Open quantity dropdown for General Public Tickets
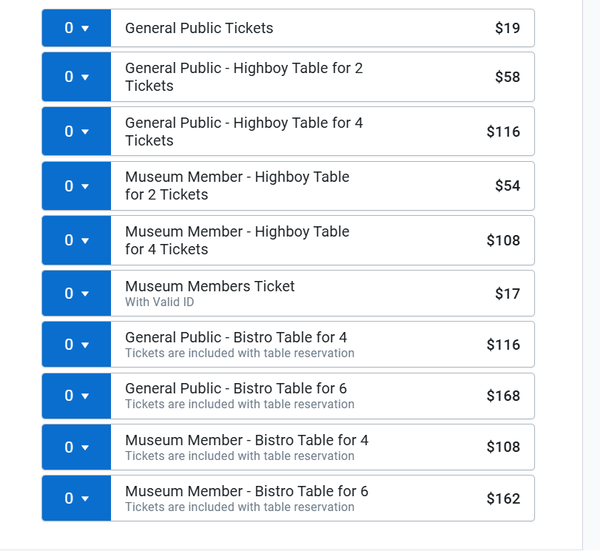Screen dimensions: 600x556 click(76, 28)
